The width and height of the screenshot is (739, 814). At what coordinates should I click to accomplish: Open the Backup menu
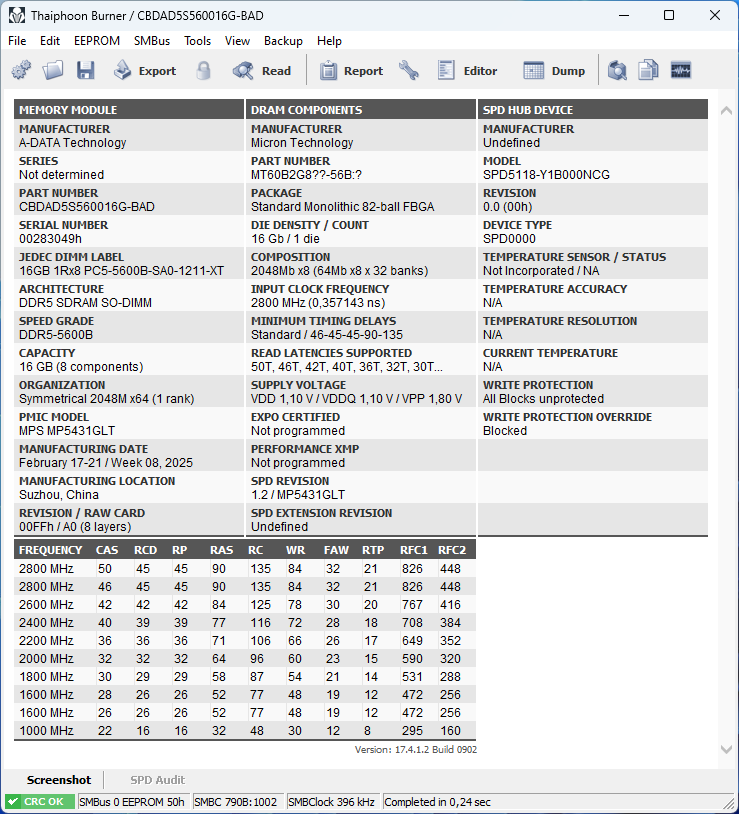point(283,40)
